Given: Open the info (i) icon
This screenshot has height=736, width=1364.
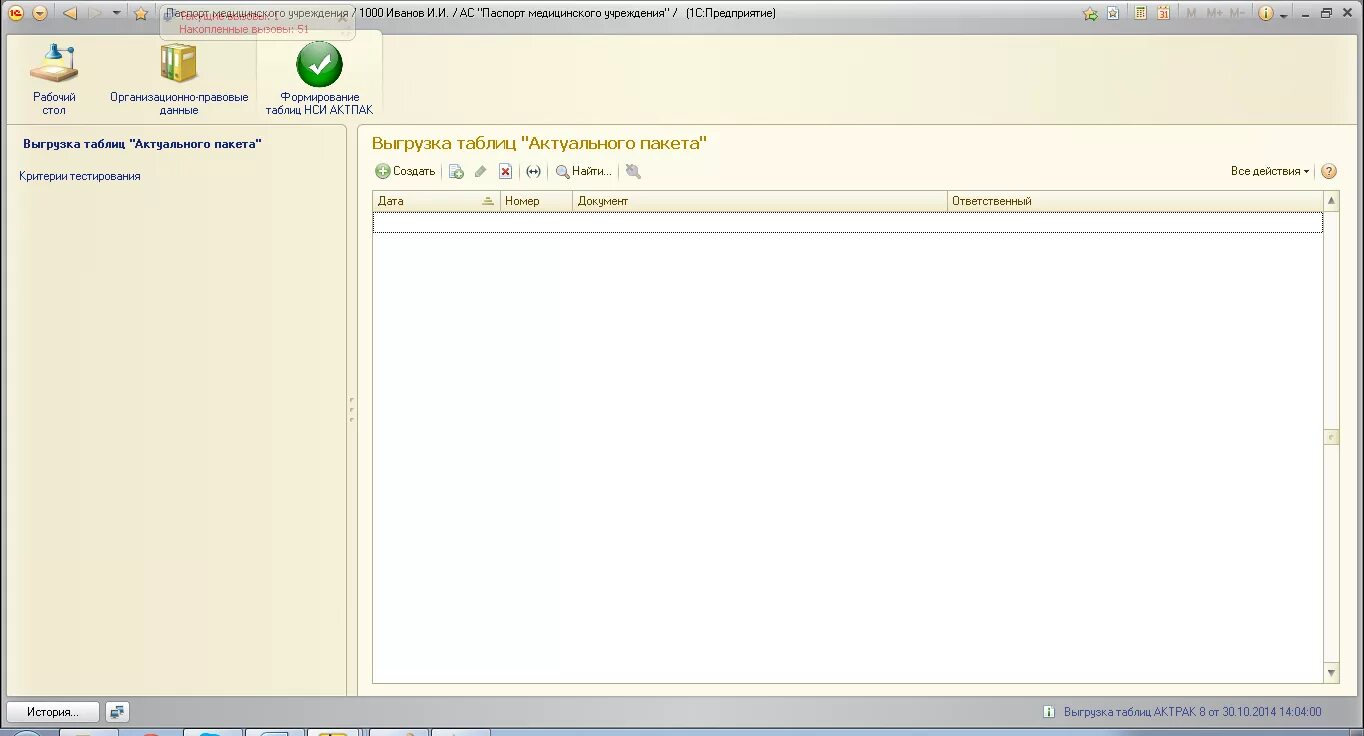Looking at the screenshot, I should pos(1266,13).
